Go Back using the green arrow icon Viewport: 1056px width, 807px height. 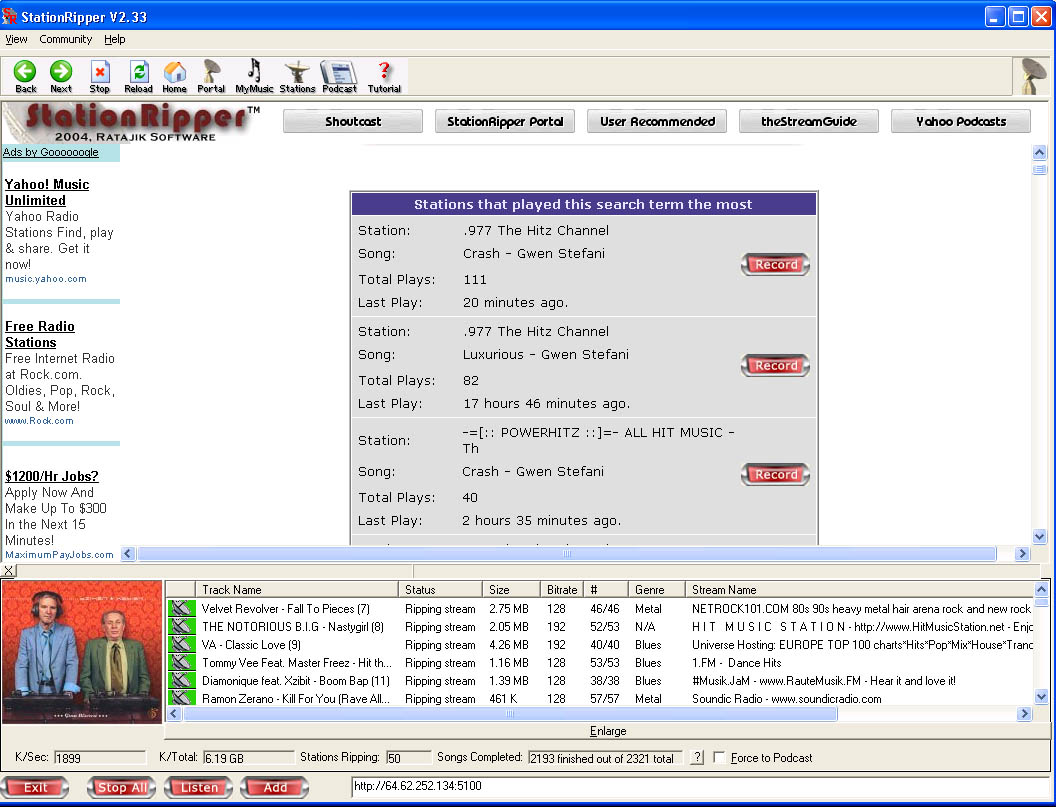pyautogui.click(x=26, y=76)
